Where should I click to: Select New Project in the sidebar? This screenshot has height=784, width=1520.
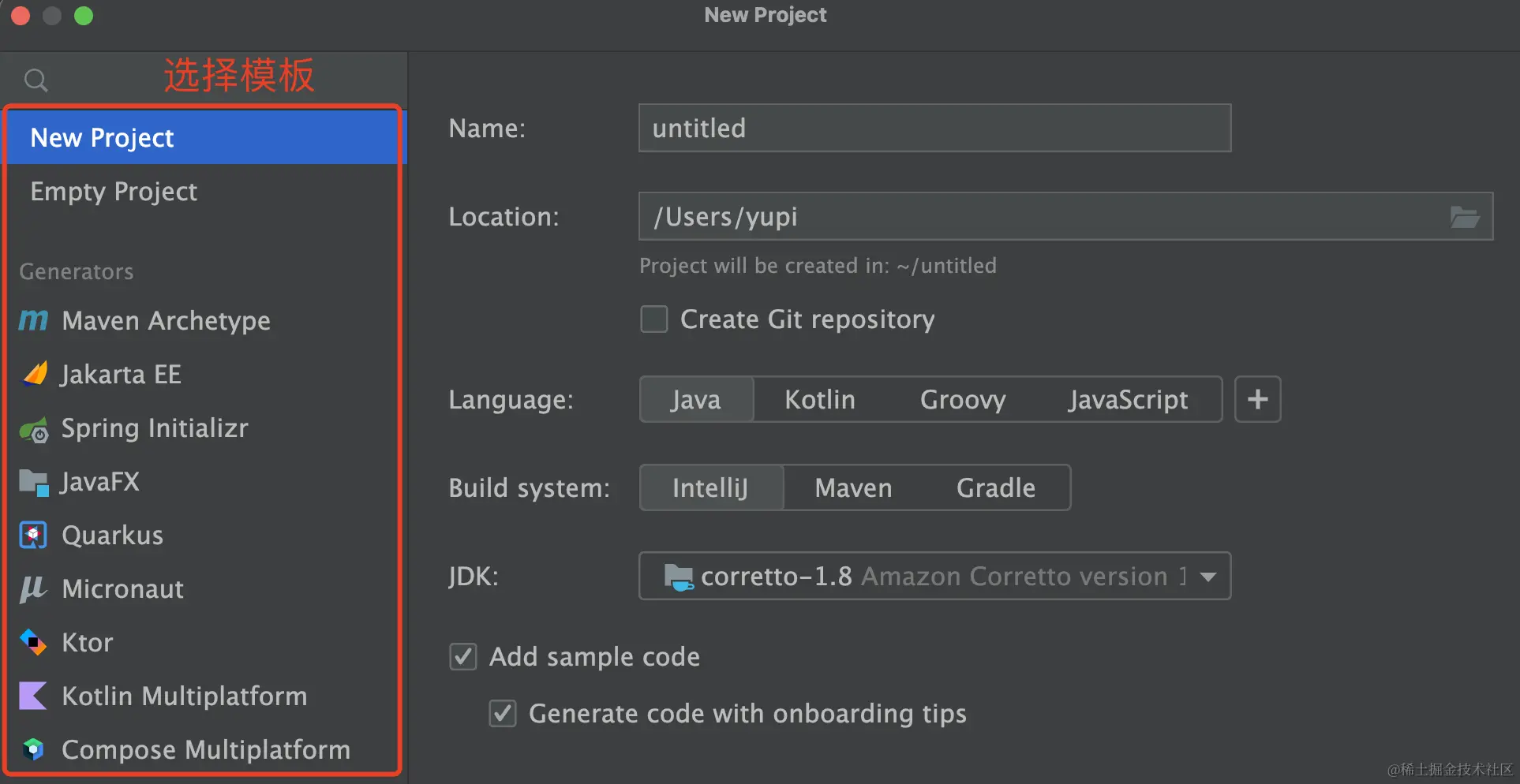coord(205,137)
